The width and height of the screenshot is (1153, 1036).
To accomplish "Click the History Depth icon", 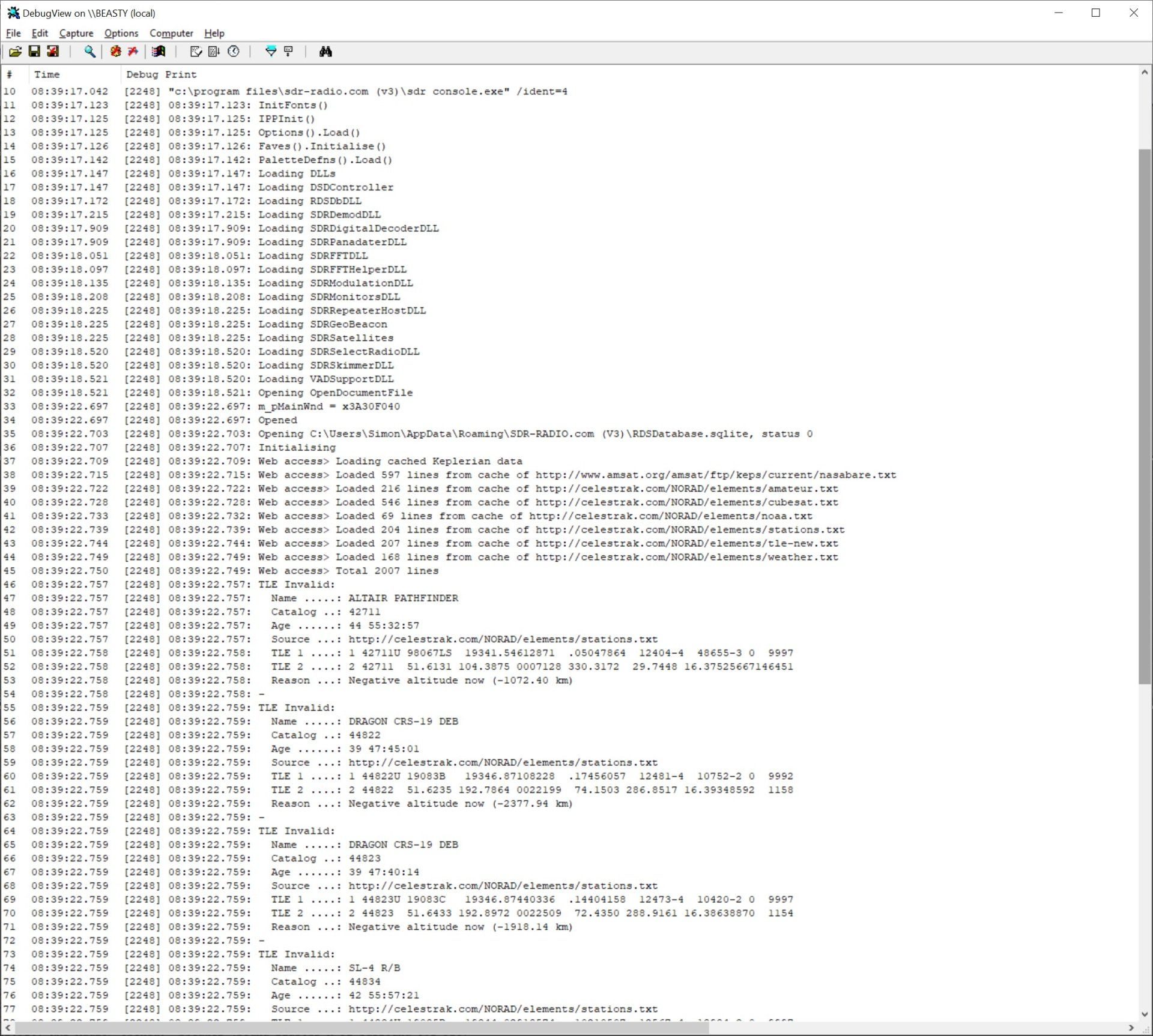I will tap(289, 52).
